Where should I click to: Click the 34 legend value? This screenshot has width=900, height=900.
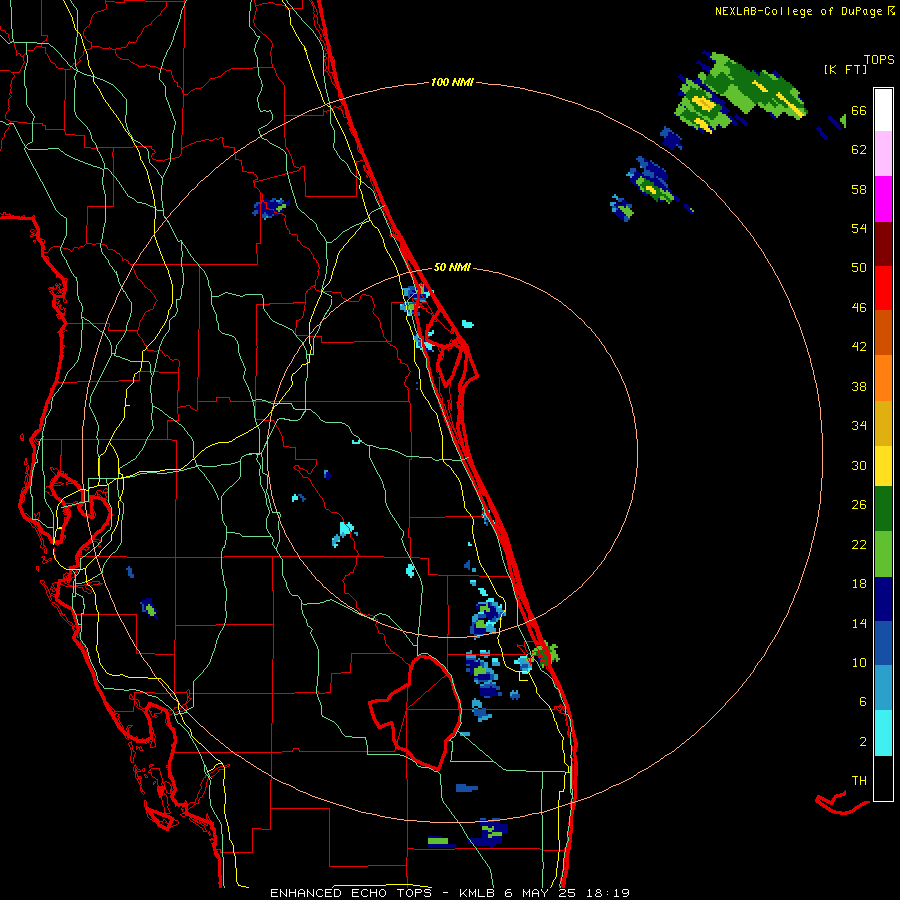click(859, 426)
